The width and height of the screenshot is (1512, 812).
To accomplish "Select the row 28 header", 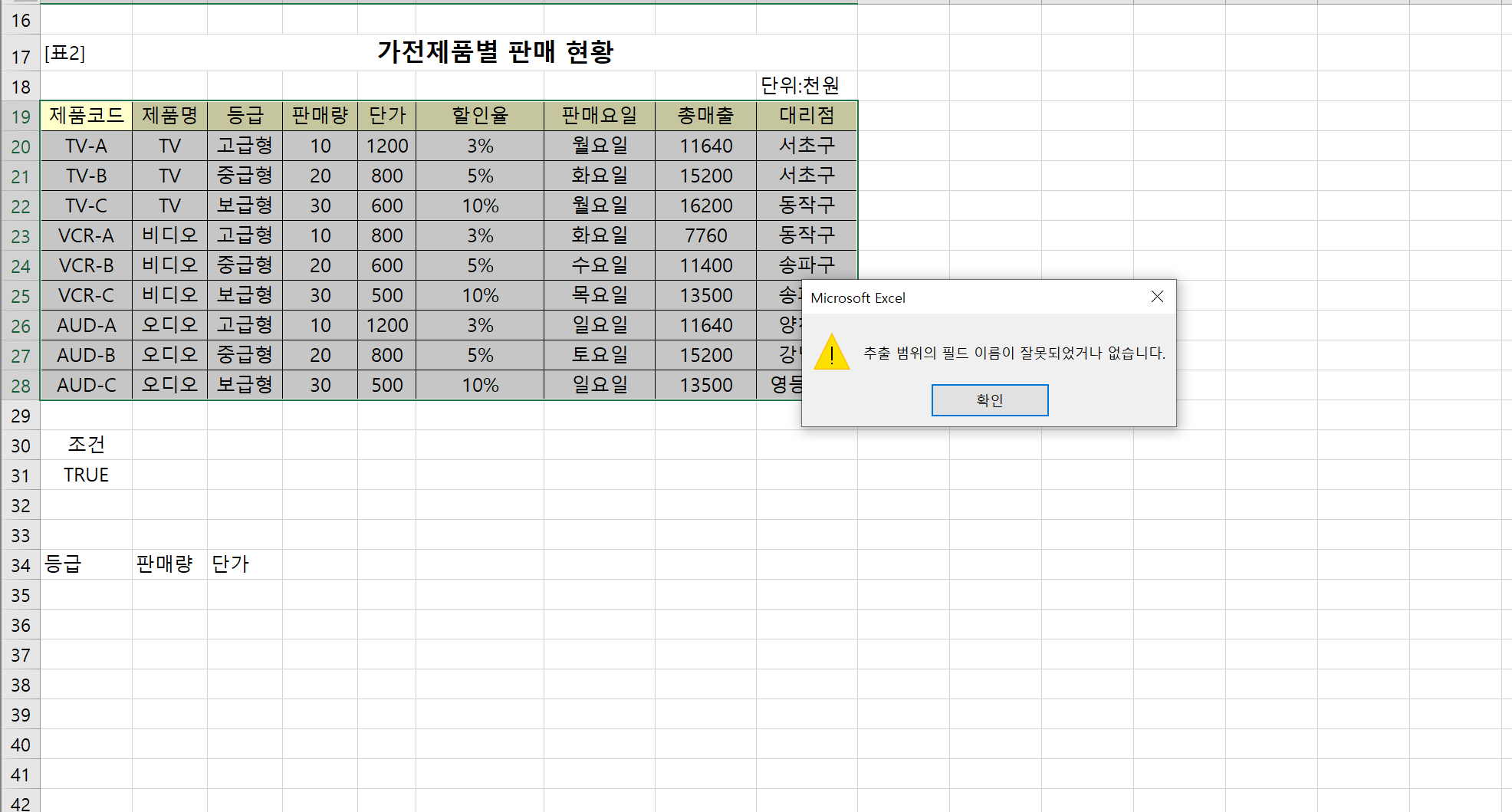I will click(x=21, y=386).
